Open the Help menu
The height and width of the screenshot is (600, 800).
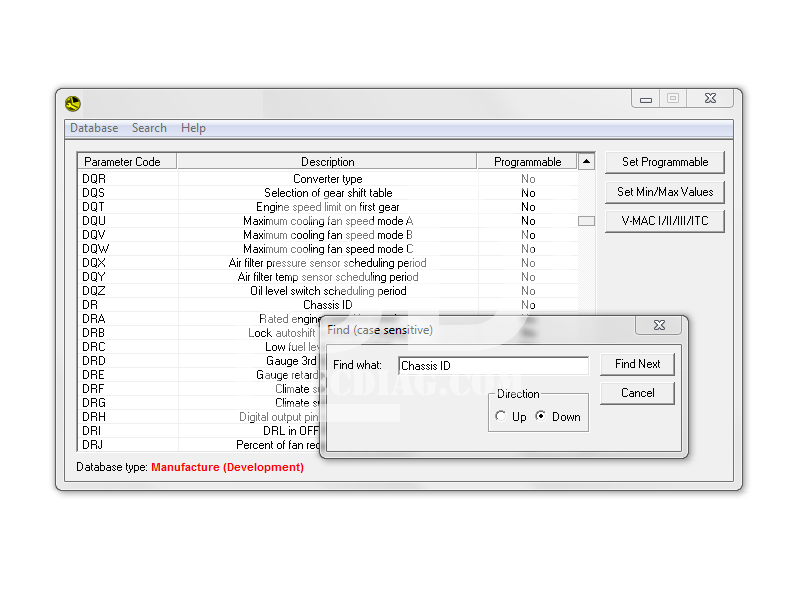pyautogui.click(x=193, y=128)
